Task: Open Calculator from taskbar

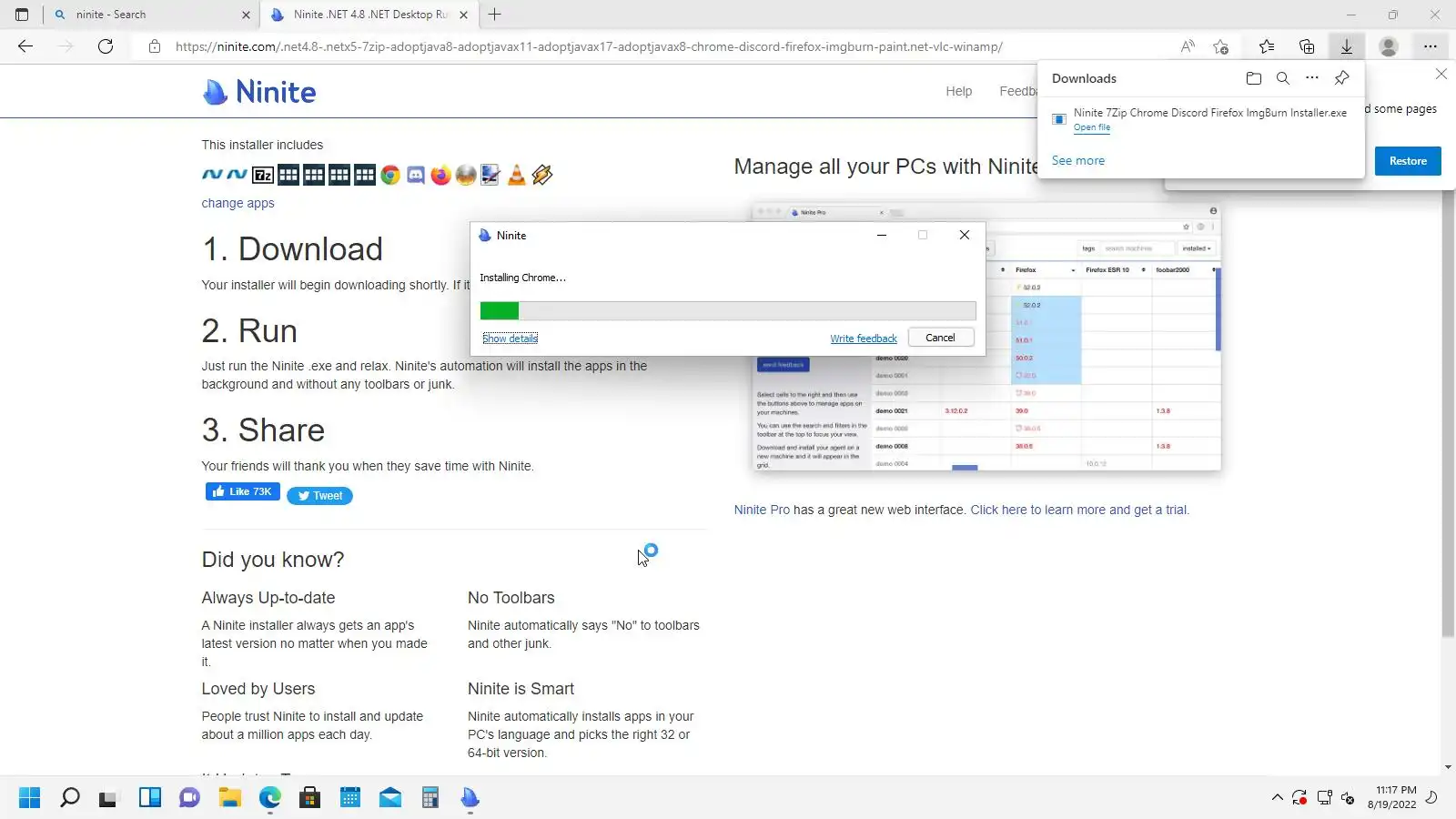Action: [430, 798]
